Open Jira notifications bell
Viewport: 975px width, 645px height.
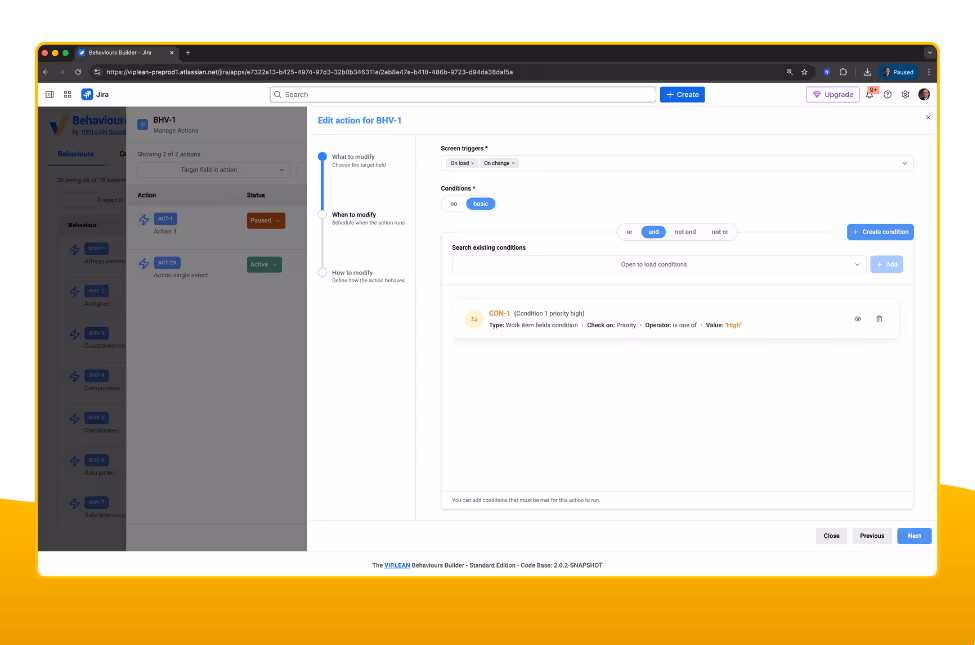[x=870, y=95]
